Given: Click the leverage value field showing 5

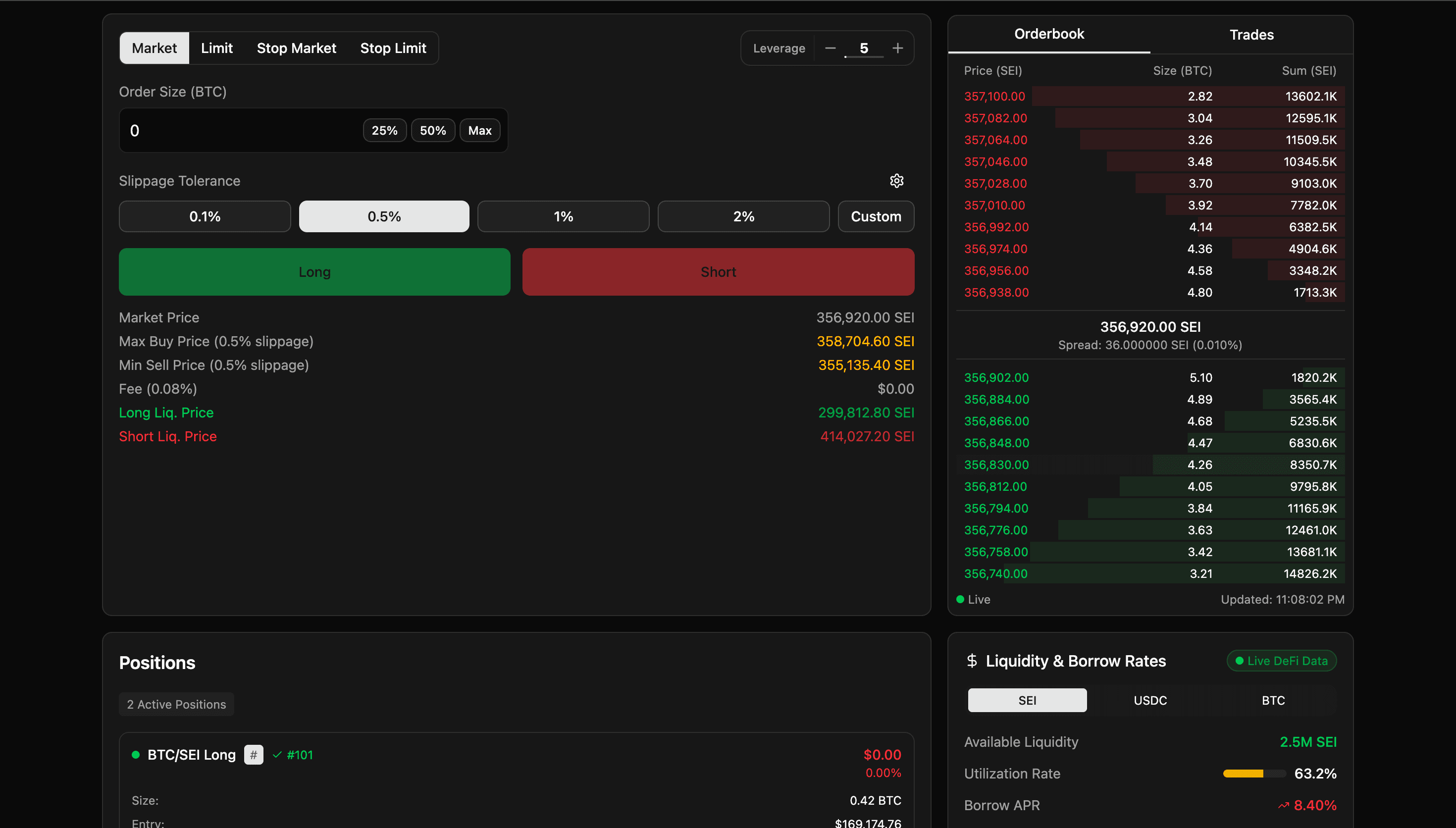Looking at the screenshot, I should 864,49.
